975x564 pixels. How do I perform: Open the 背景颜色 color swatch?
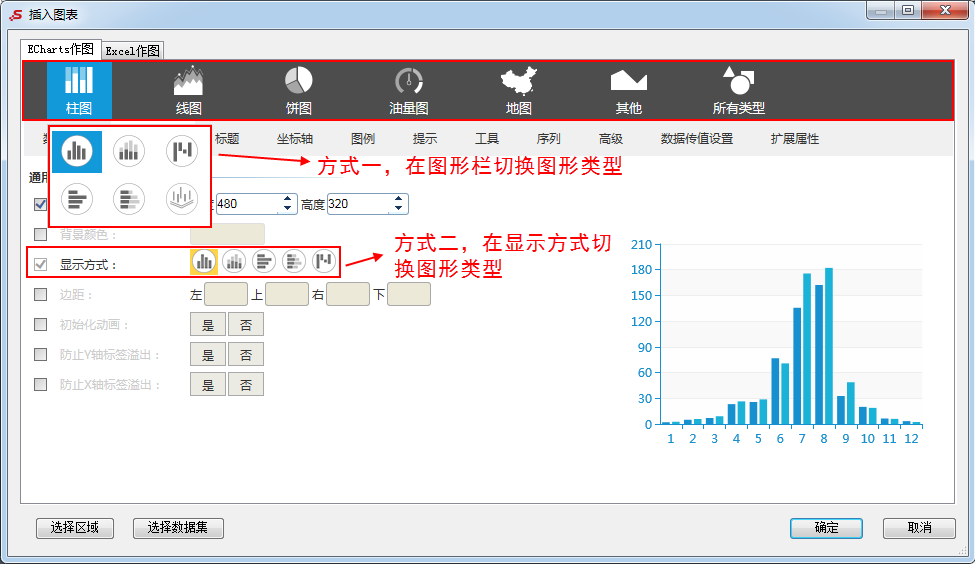(x=227, y=234)
